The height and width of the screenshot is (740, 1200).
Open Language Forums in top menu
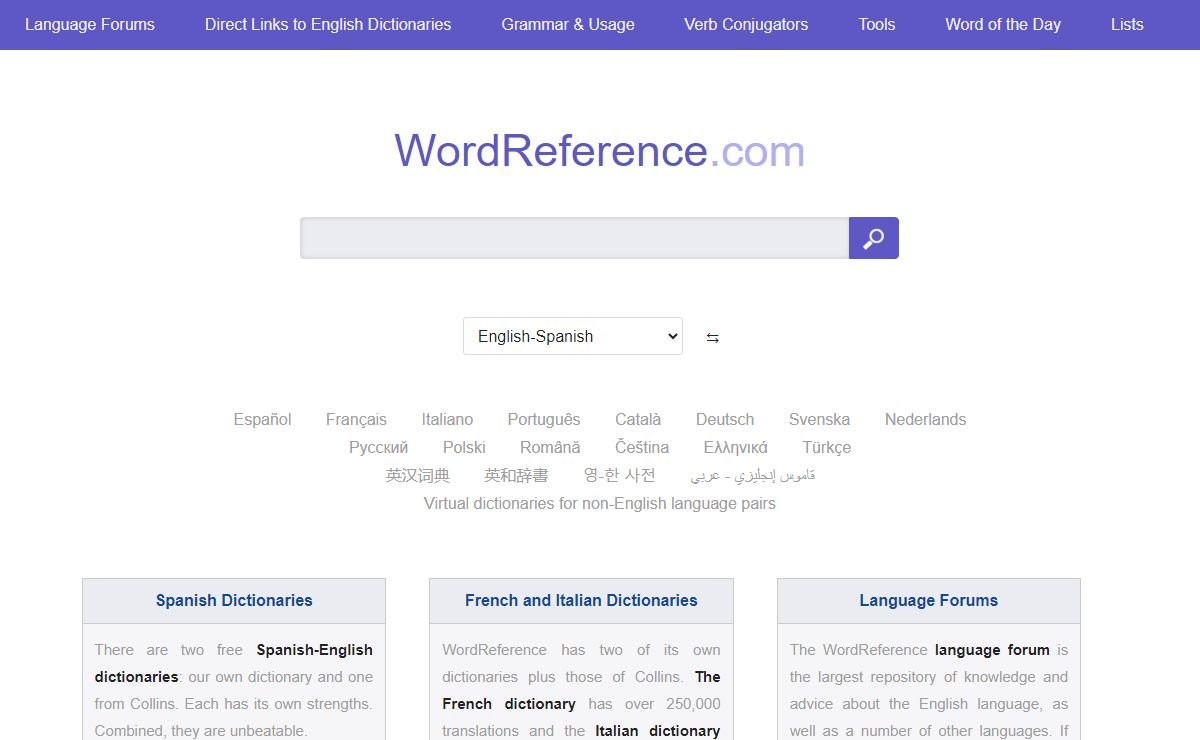[x=90, y=24]
